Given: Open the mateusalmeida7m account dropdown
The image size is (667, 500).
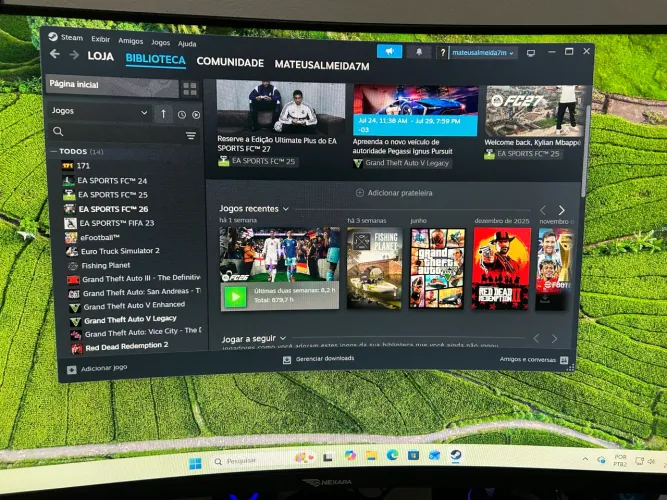Looking at the screenshot, I should tap(483, 53).
